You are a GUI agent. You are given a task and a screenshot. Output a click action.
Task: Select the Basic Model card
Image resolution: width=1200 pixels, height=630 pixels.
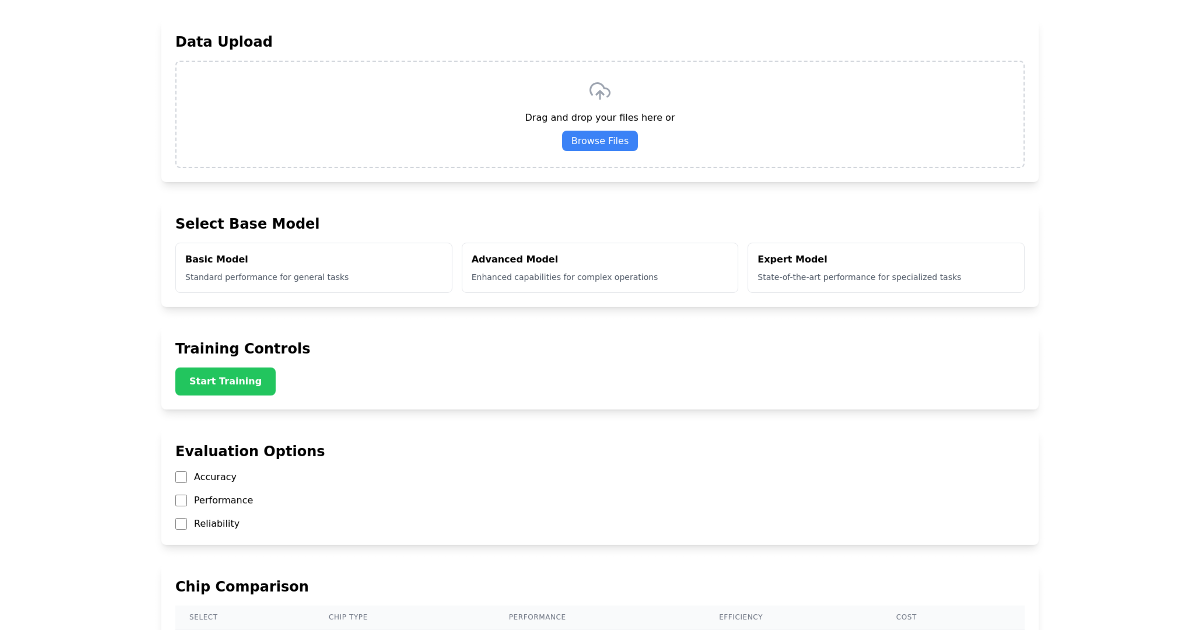(314, 267)
